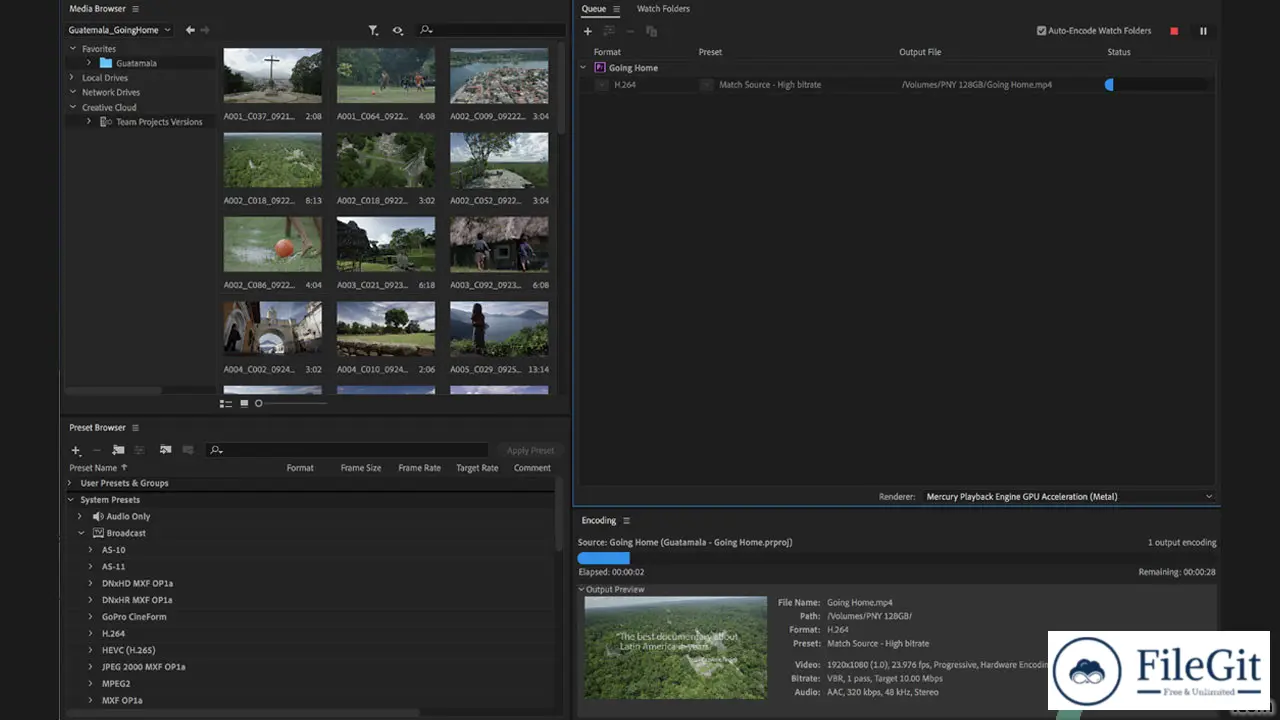This screenshot has width=1280, height=720.
Task: Click the Export Presets icon
Action: pos(187,450)
